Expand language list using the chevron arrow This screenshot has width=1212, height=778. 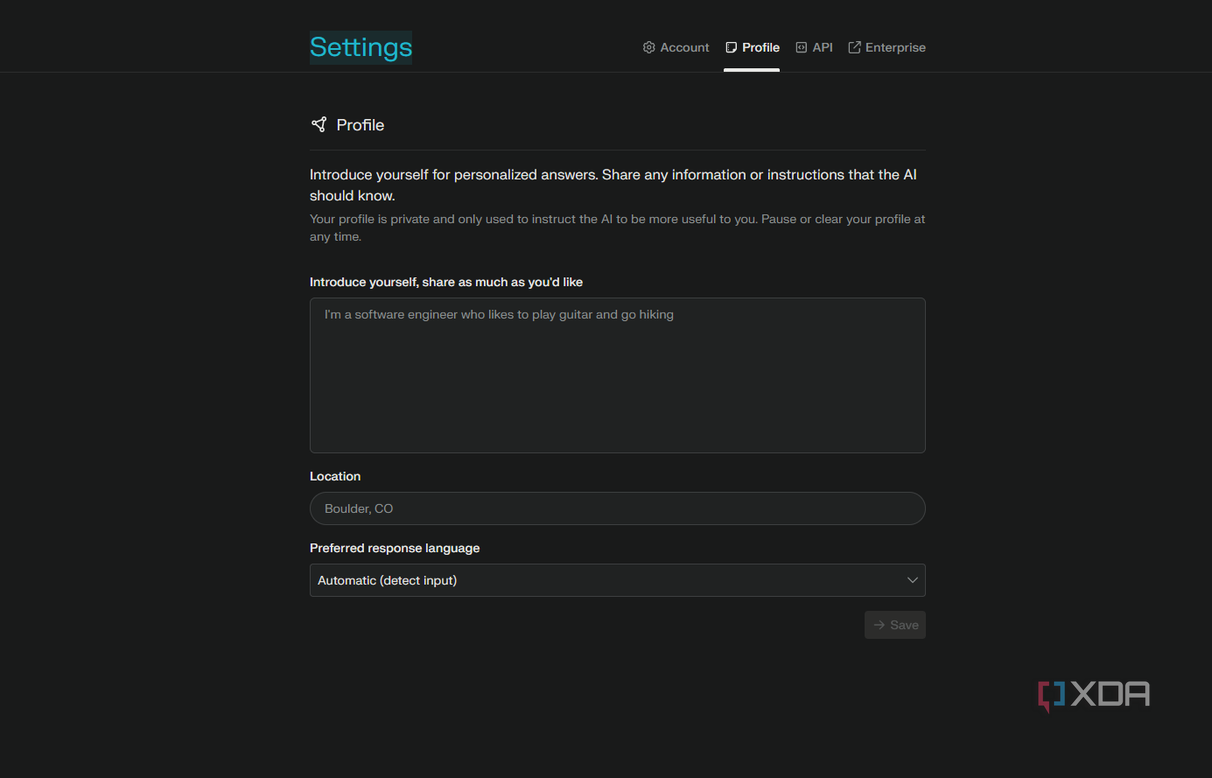click(912, 580)
